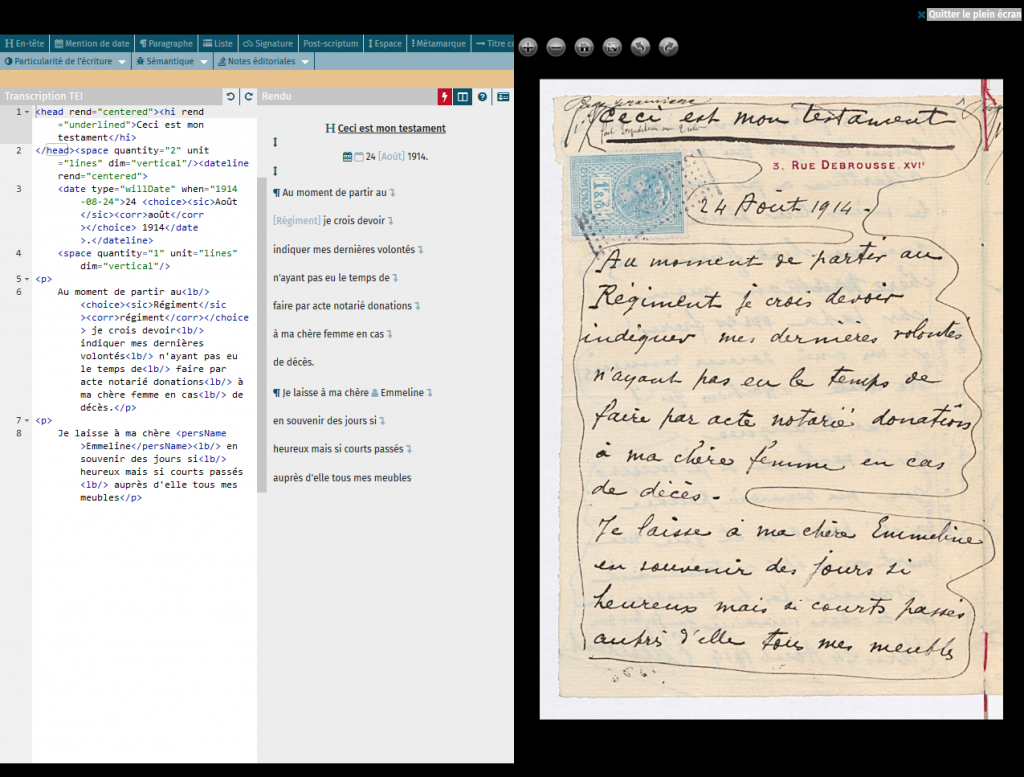Image resolution: width=1024 pixels, height=777 pixels.
Task: Click the rendered text 'de décès.'
Action: point(293,362)
